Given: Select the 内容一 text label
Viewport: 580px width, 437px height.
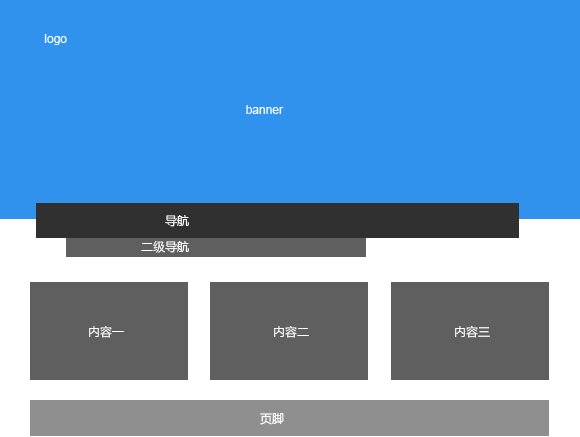Looking at the screenshot, I should click(x=106, y=332).
